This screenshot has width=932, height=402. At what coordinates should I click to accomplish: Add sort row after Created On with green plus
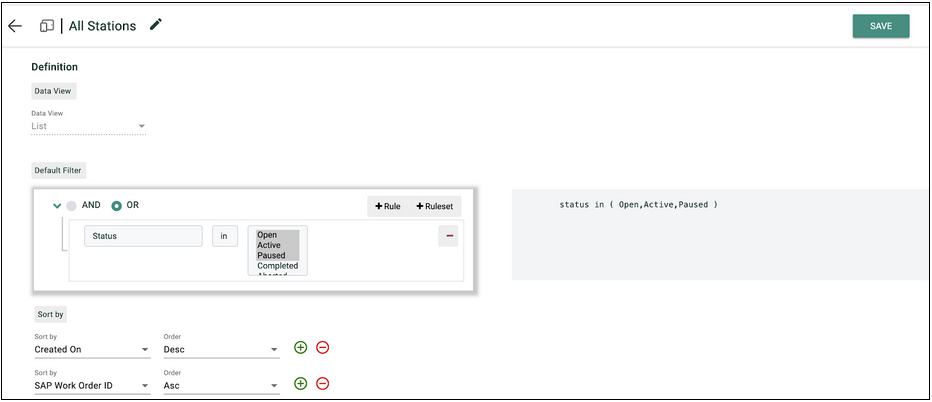301,348
